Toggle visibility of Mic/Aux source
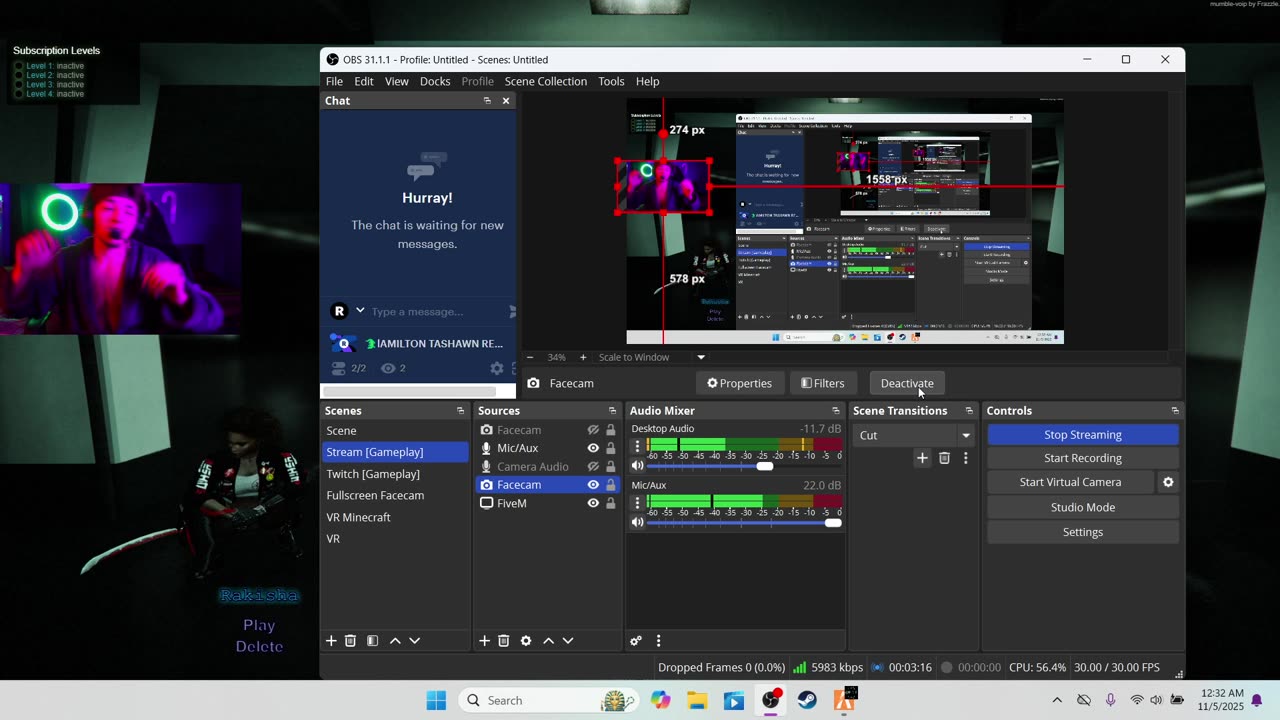 pyautogui.click(x=593, y=448)
